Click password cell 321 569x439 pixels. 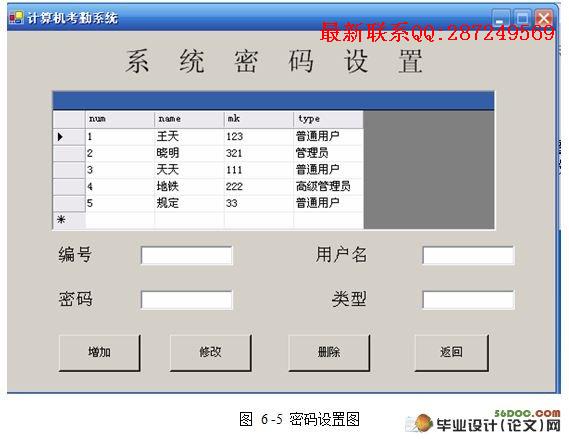point(259,153)
